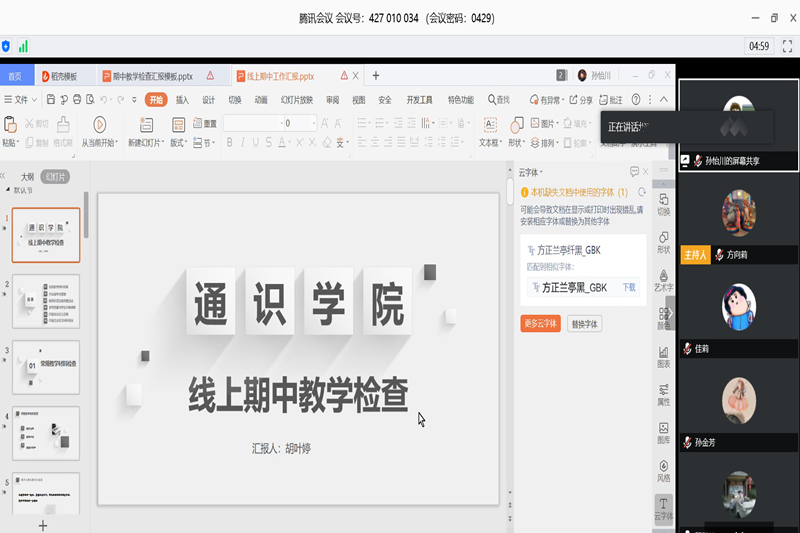Click the 从当前开始 slideshow play icon
The width and height of the screenshot is (800, 533).
pyautogui.click(x=99, y=124)
